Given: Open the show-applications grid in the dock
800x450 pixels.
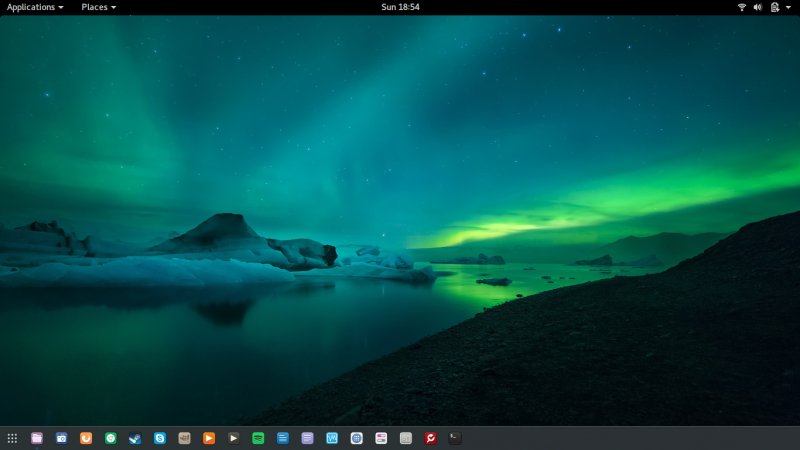Looking at the screenshot, I should [x=12, y=438].
